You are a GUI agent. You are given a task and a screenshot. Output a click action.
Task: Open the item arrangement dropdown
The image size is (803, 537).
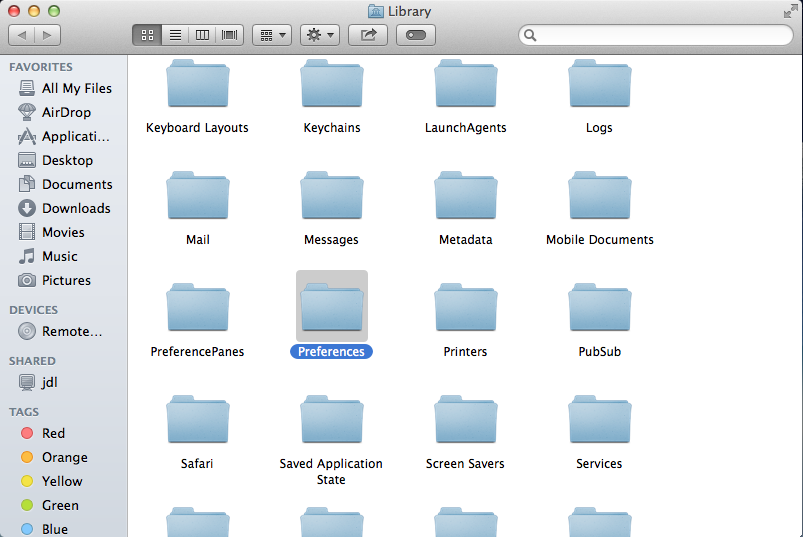pos(271,35)
